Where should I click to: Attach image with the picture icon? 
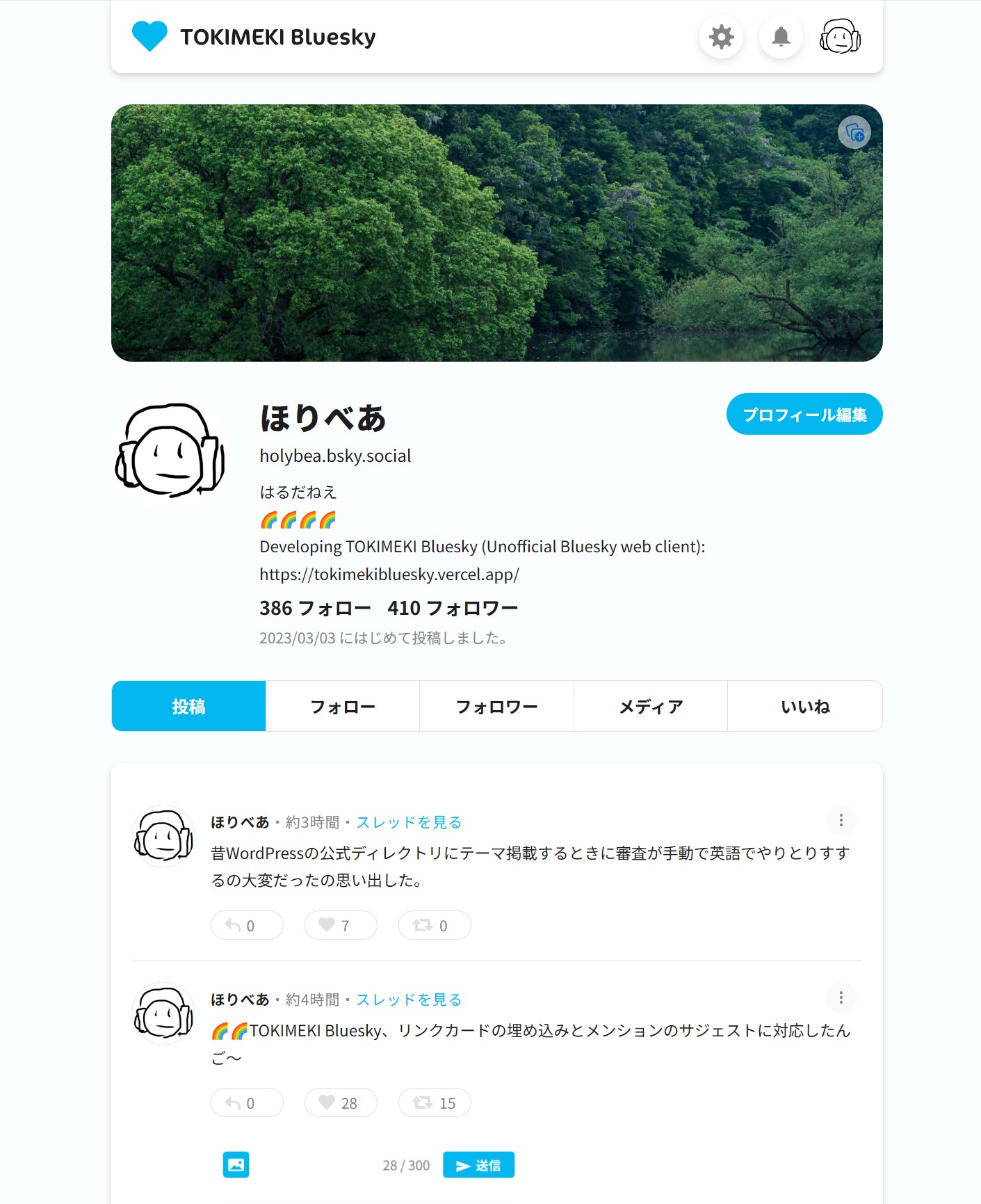pyautogui.click(x=236, y=1164)
